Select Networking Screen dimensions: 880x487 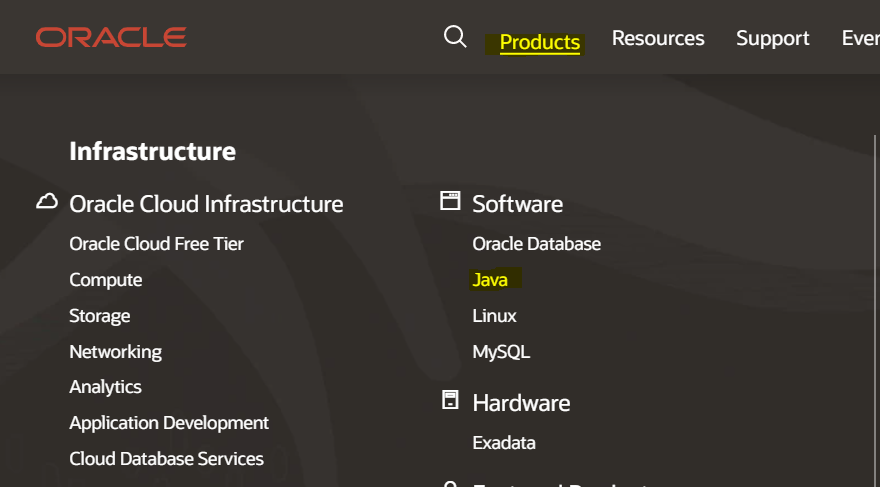pos(116,352)
